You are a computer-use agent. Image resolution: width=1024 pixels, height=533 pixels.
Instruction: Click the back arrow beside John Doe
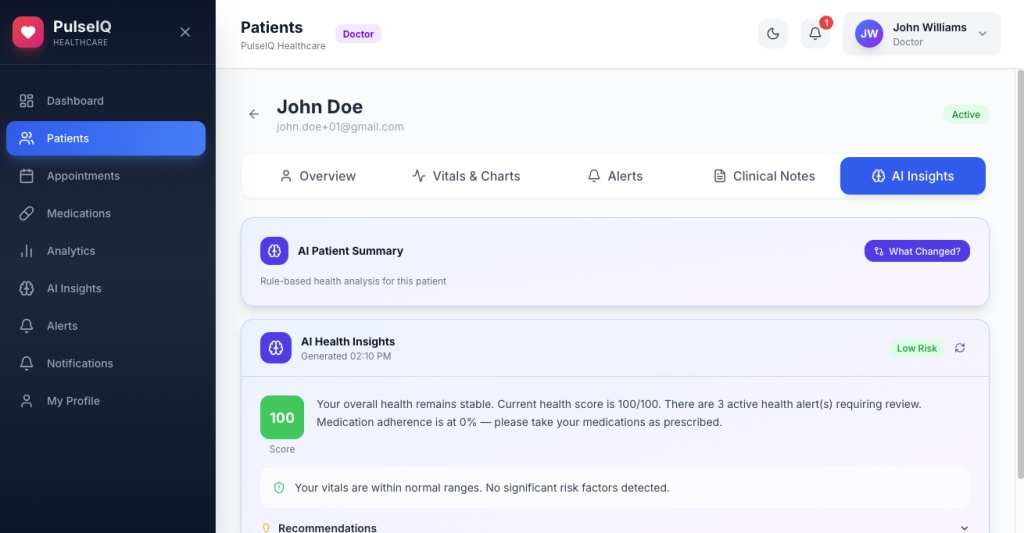click(254, 114)
